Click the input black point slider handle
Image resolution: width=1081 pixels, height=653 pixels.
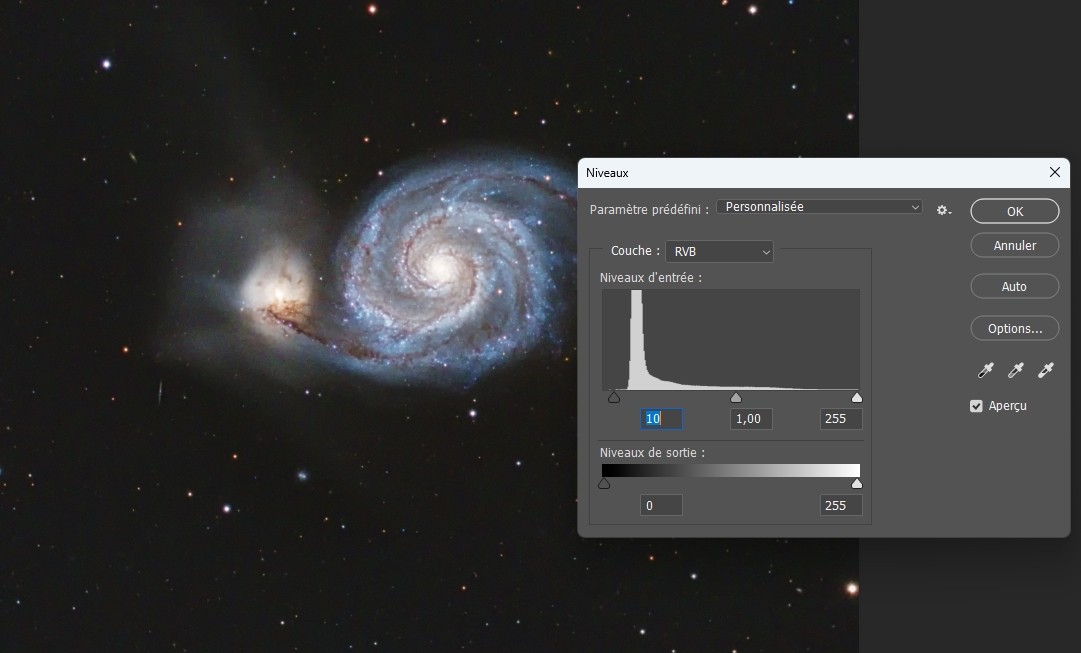[614, 398]
